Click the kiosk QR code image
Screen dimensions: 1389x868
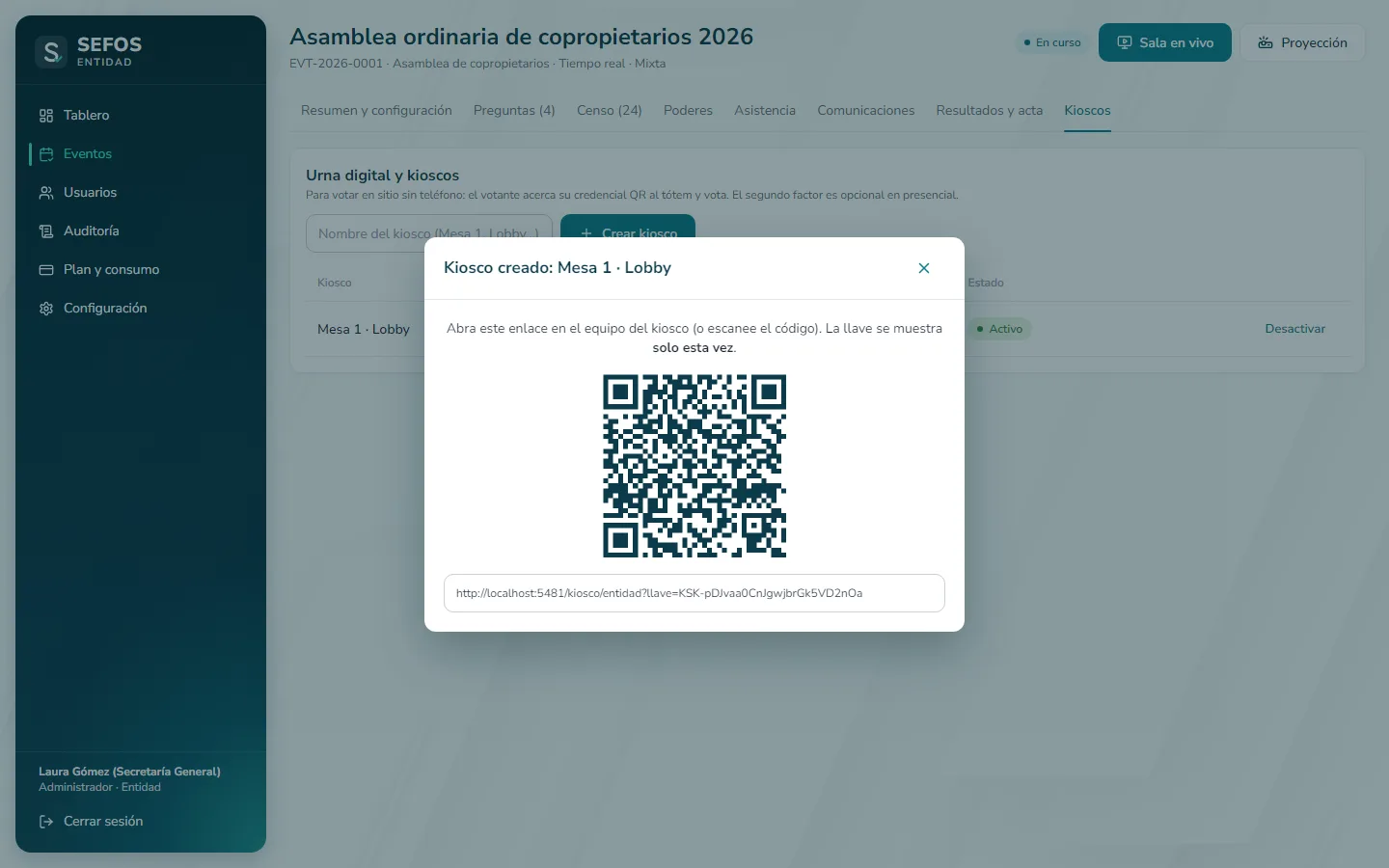point(694,466)
